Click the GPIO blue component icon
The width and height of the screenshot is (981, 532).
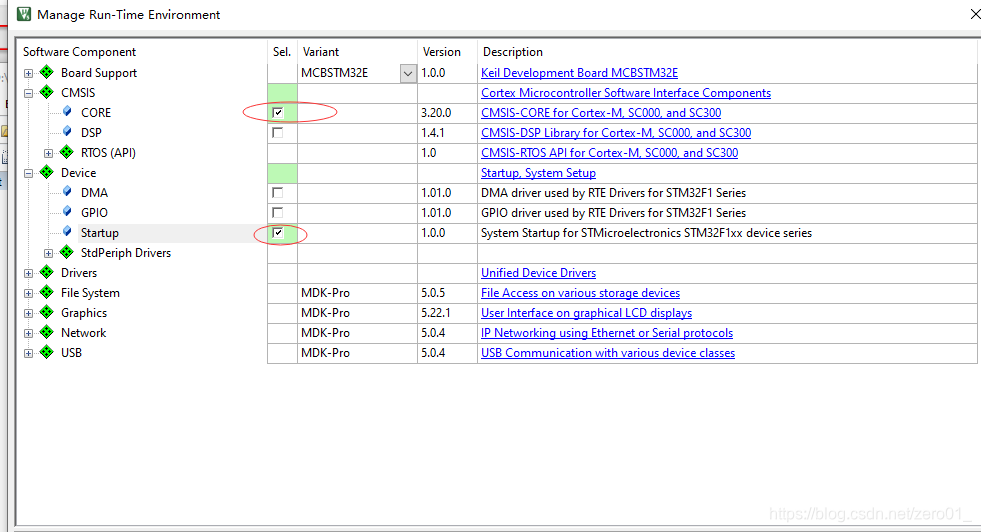point(67,212)
